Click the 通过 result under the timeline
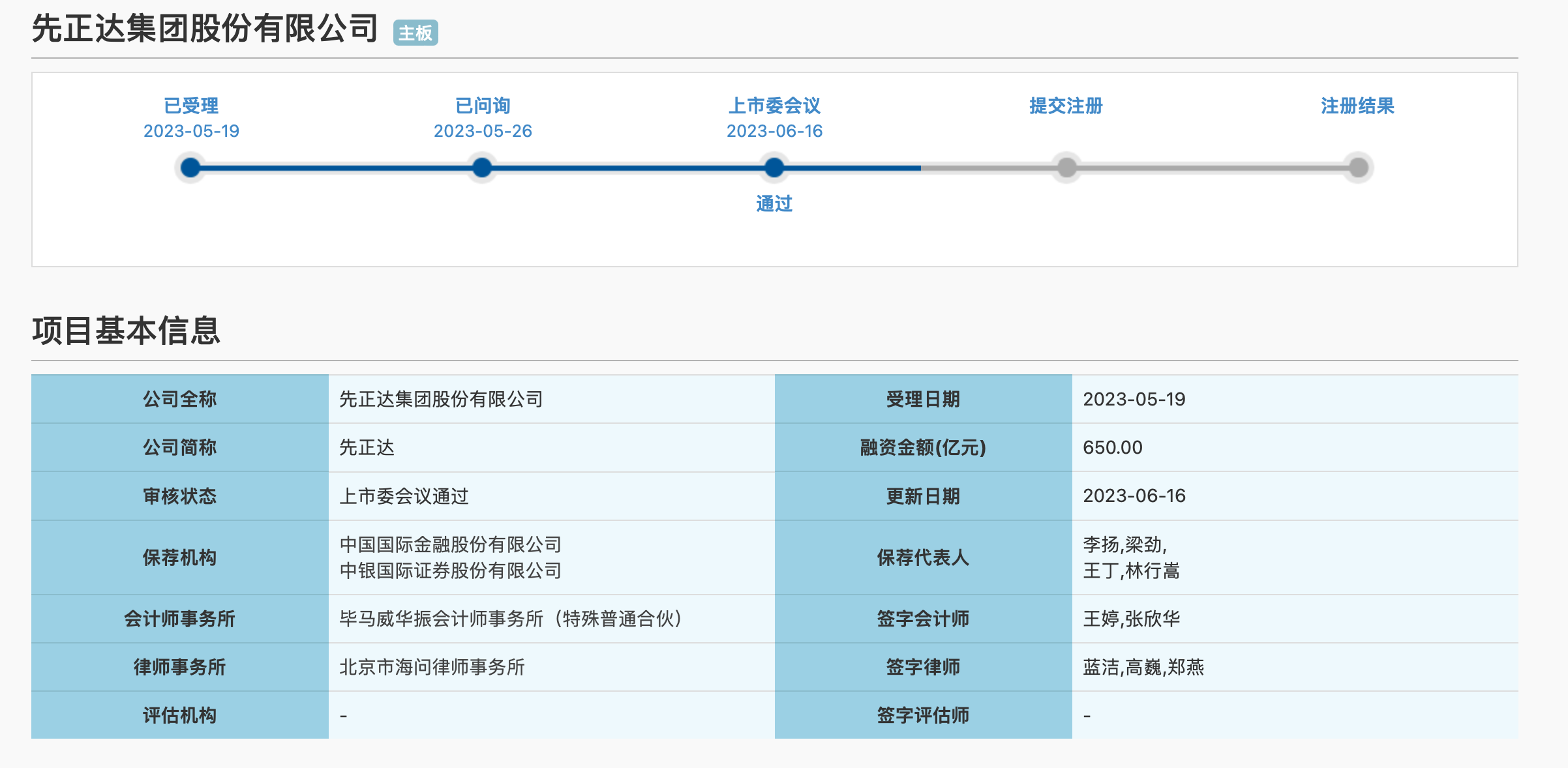The height and width of the screenshot is (768, 1568). (x=774, y=203)
